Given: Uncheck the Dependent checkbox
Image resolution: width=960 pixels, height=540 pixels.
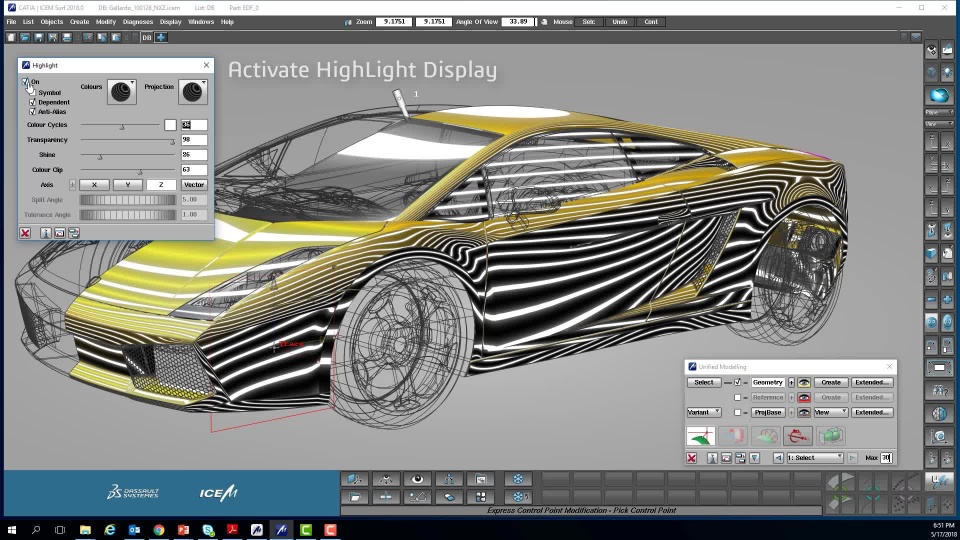Looking at the screenshot, I should coord(33,102).
